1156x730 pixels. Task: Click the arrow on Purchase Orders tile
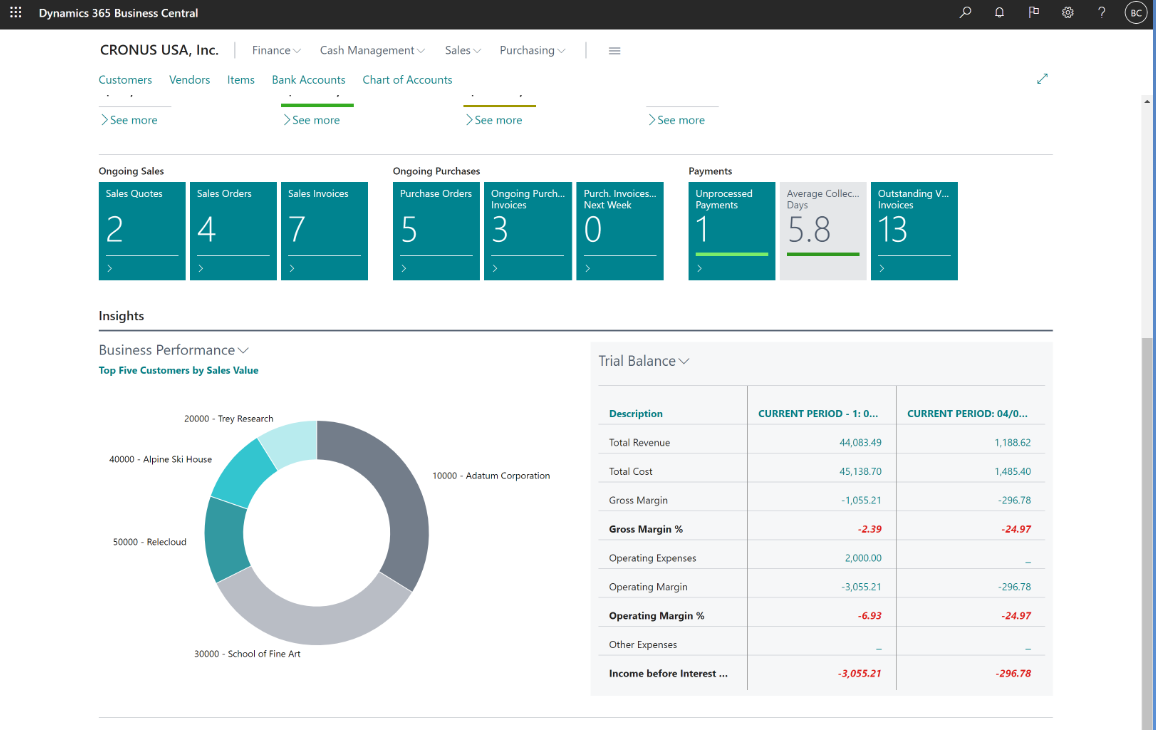tap(404, 268)
